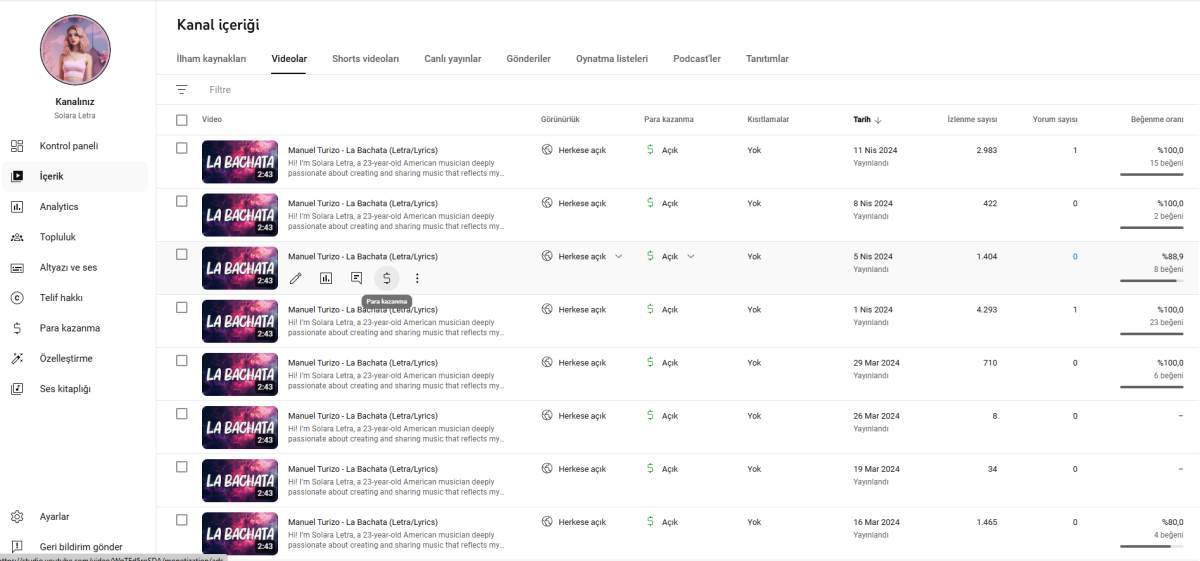1200x561 pixels.
Task: Check the box for 8 Nis 2024 video
Action: [x=181, y=201]
